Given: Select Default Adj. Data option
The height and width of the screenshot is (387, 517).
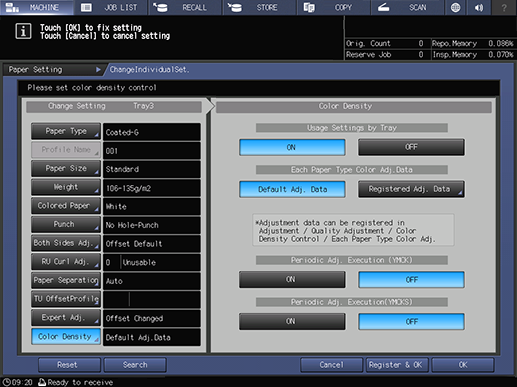Looking at the screenshot, I should click(292, 189).
